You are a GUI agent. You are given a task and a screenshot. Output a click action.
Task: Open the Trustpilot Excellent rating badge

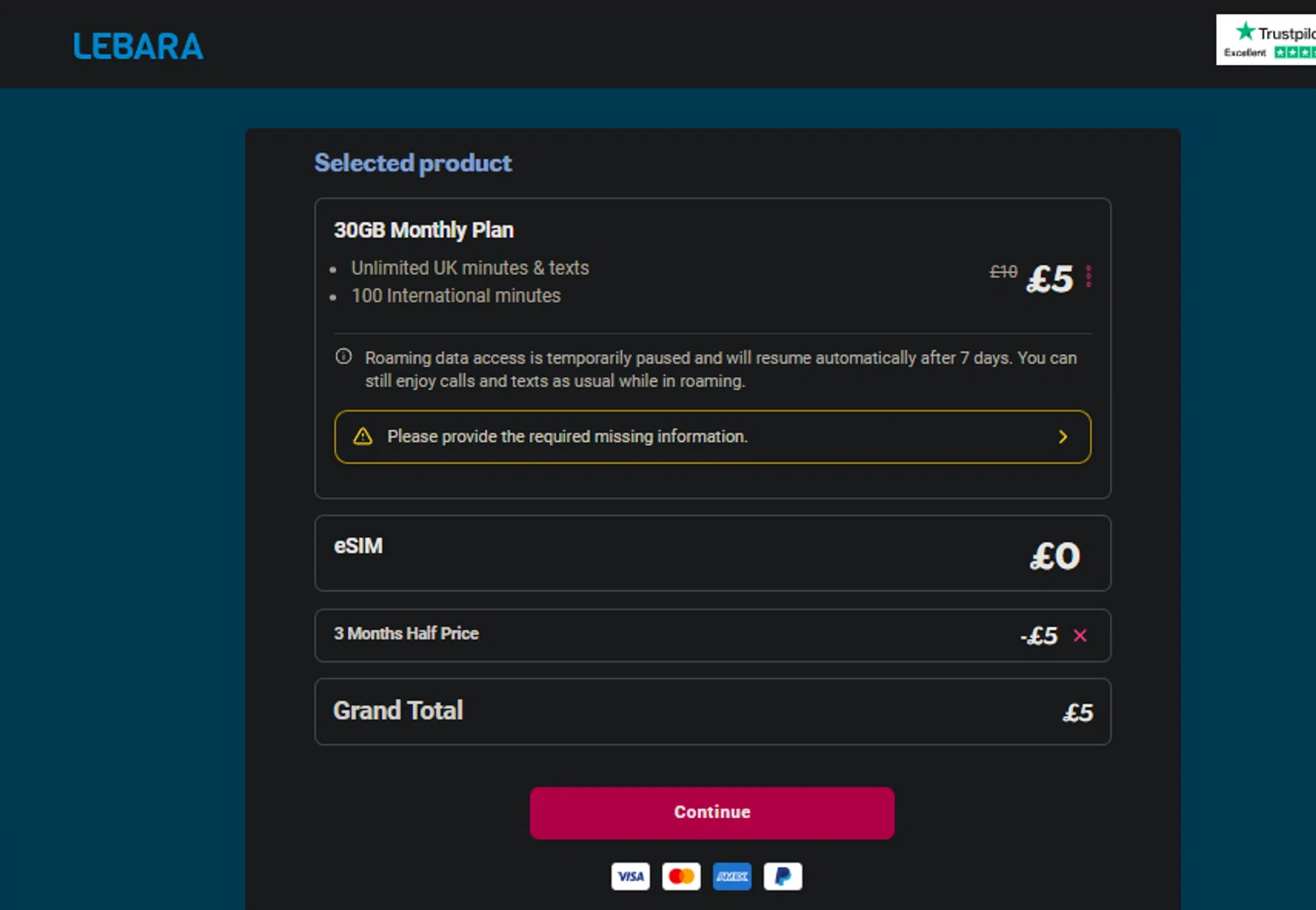(1266, 39)
